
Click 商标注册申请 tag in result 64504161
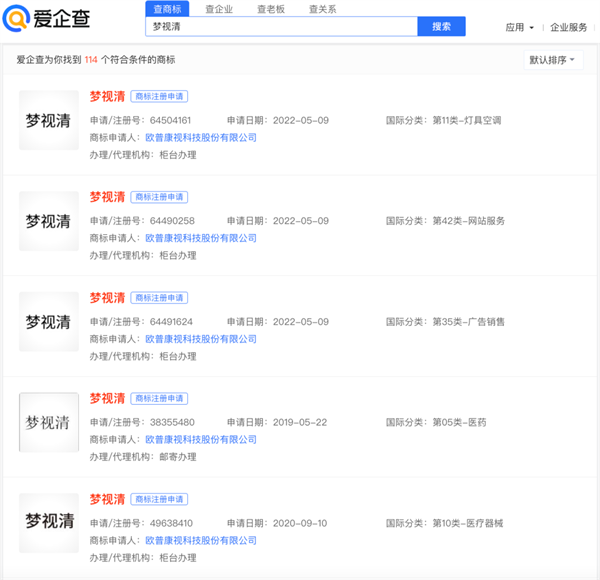coord(159,96)
